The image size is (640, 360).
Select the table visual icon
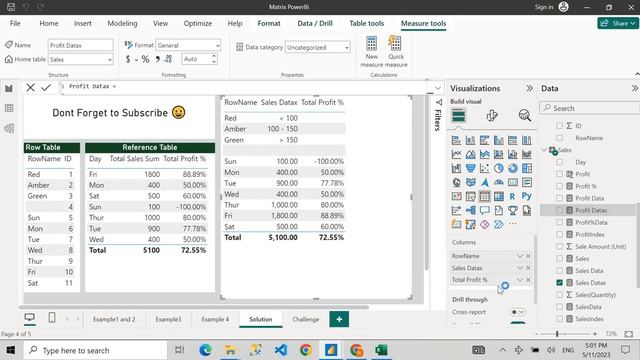click(484, 196)
